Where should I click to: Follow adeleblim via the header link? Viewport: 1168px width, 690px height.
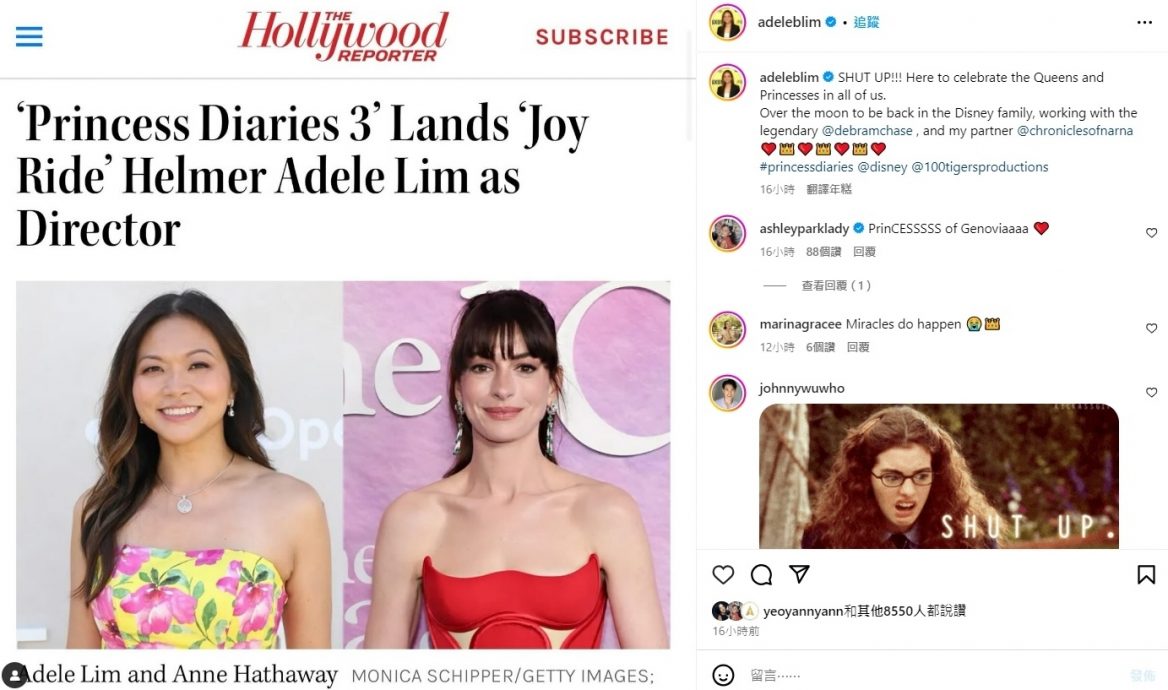866,22
